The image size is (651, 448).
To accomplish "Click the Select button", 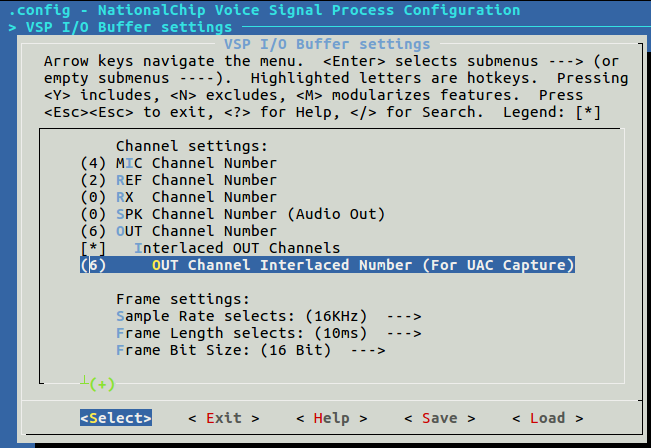I will pos(116,418).
